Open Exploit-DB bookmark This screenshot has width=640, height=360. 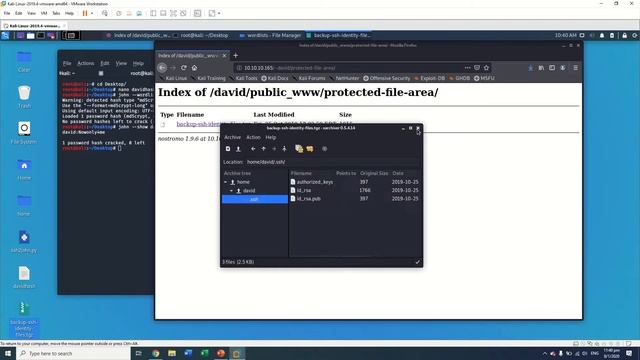point(429,78)
